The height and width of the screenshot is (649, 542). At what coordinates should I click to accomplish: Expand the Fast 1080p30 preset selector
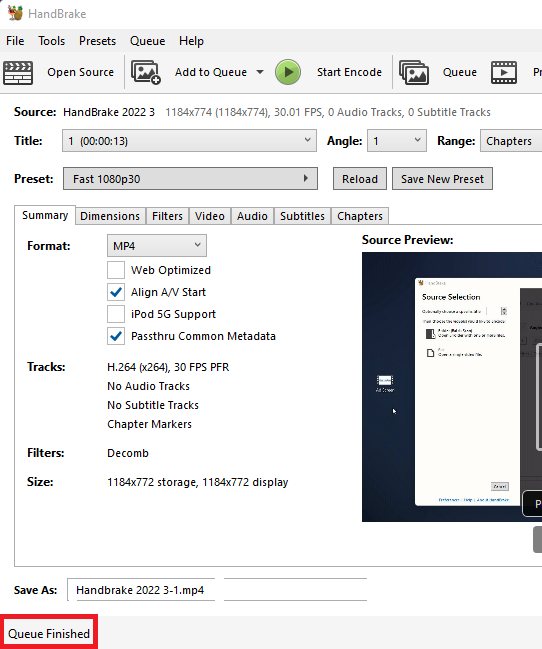click(190, 179)
